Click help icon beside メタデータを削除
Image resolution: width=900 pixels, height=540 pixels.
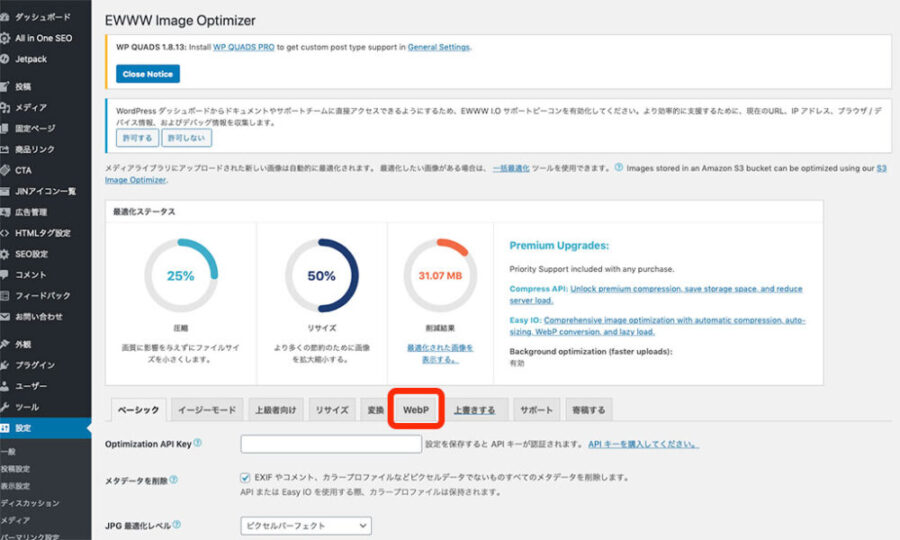pos(173,480)
